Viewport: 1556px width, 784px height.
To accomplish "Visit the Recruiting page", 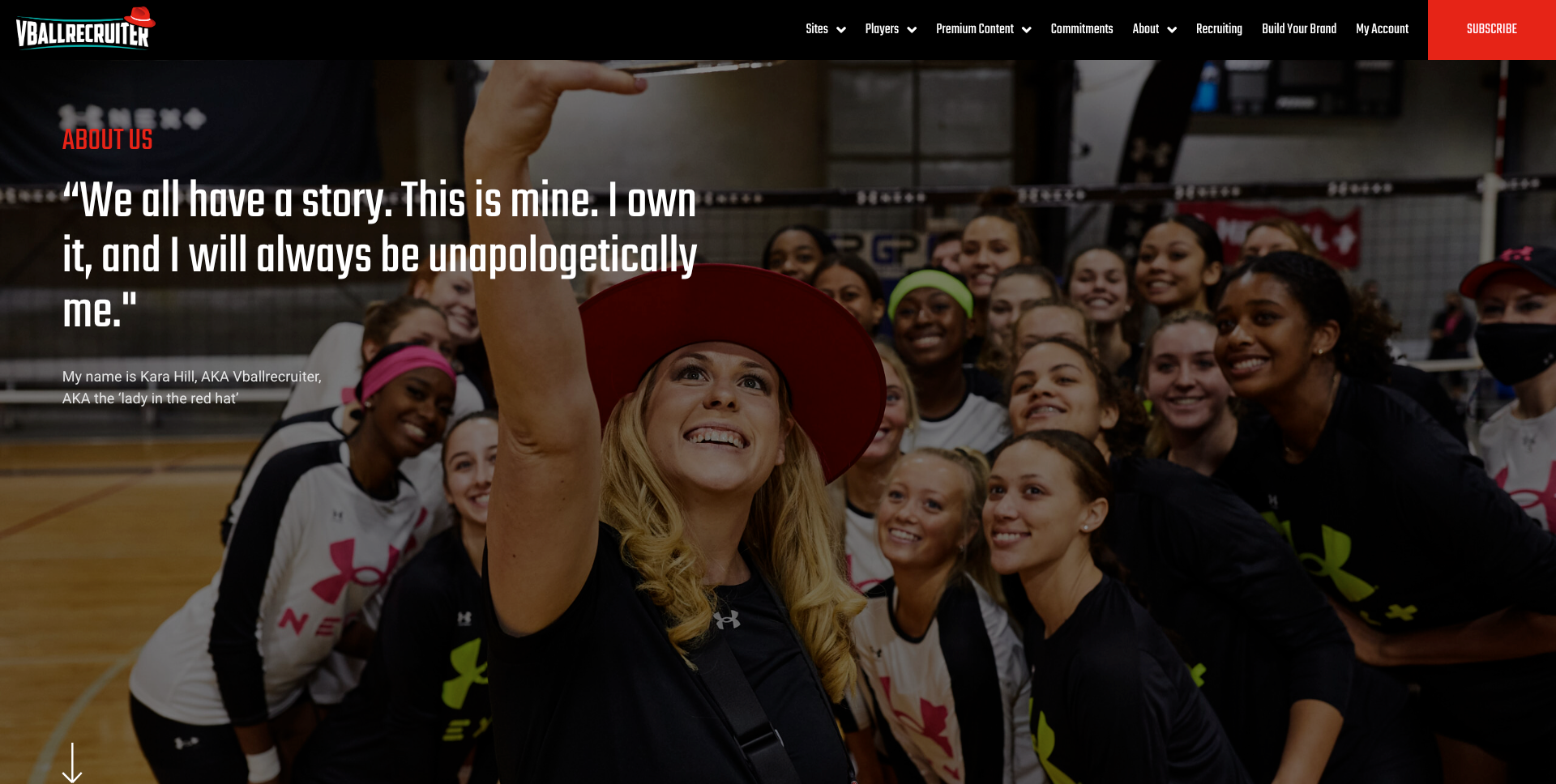I will 1219,29.
